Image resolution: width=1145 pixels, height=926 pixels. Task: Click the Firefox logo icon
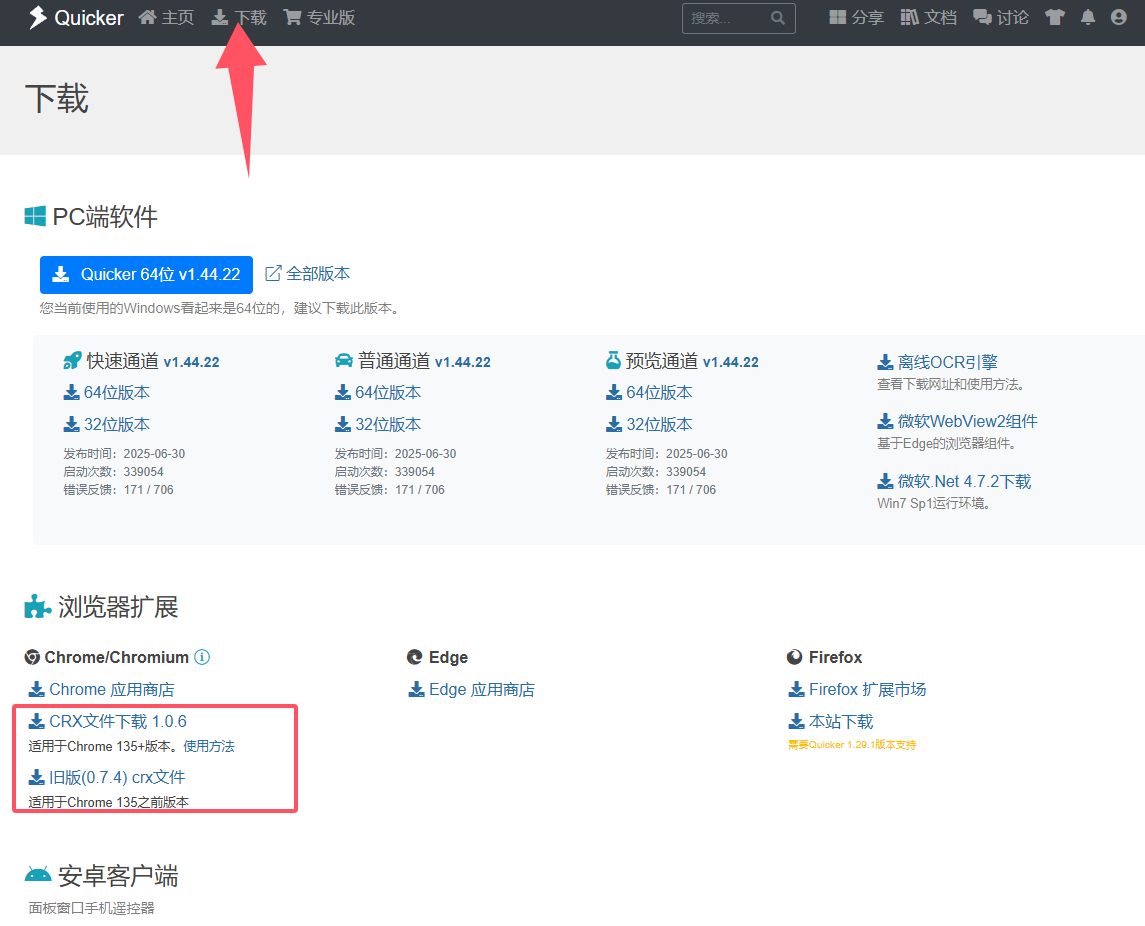(794, 657)
